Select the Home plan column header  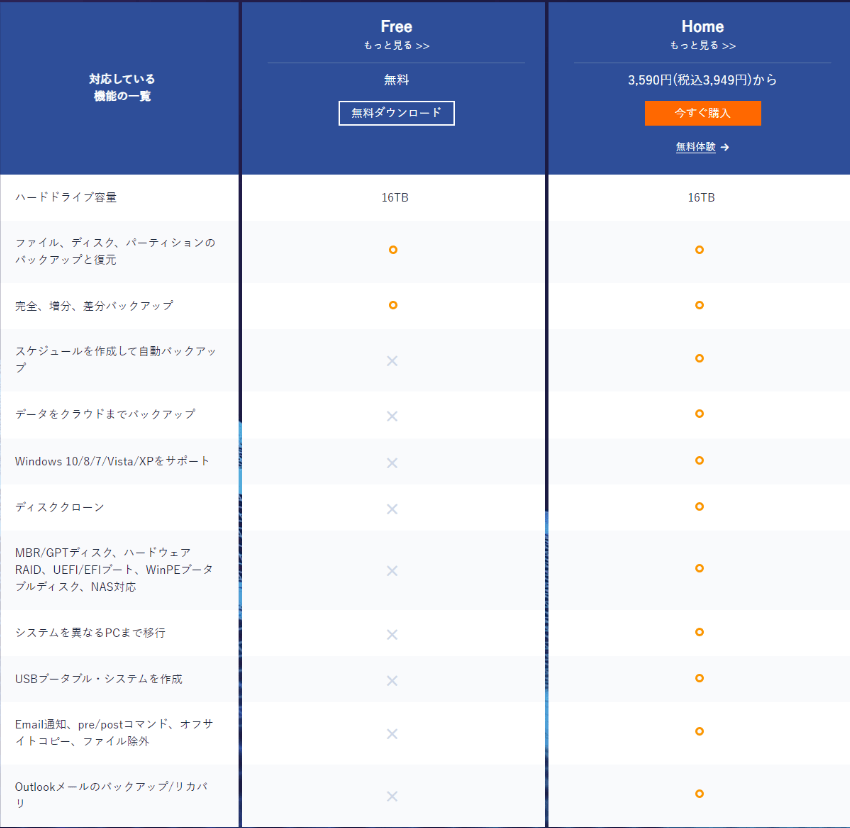click(702, 26)
